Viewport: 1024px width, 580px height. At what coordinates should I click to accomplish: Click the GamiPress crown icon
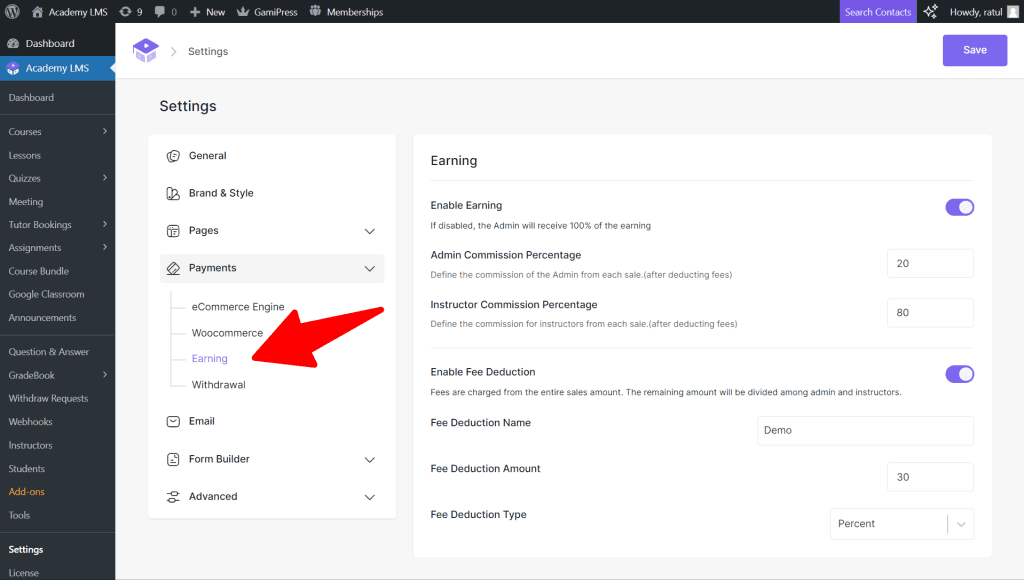242,12
